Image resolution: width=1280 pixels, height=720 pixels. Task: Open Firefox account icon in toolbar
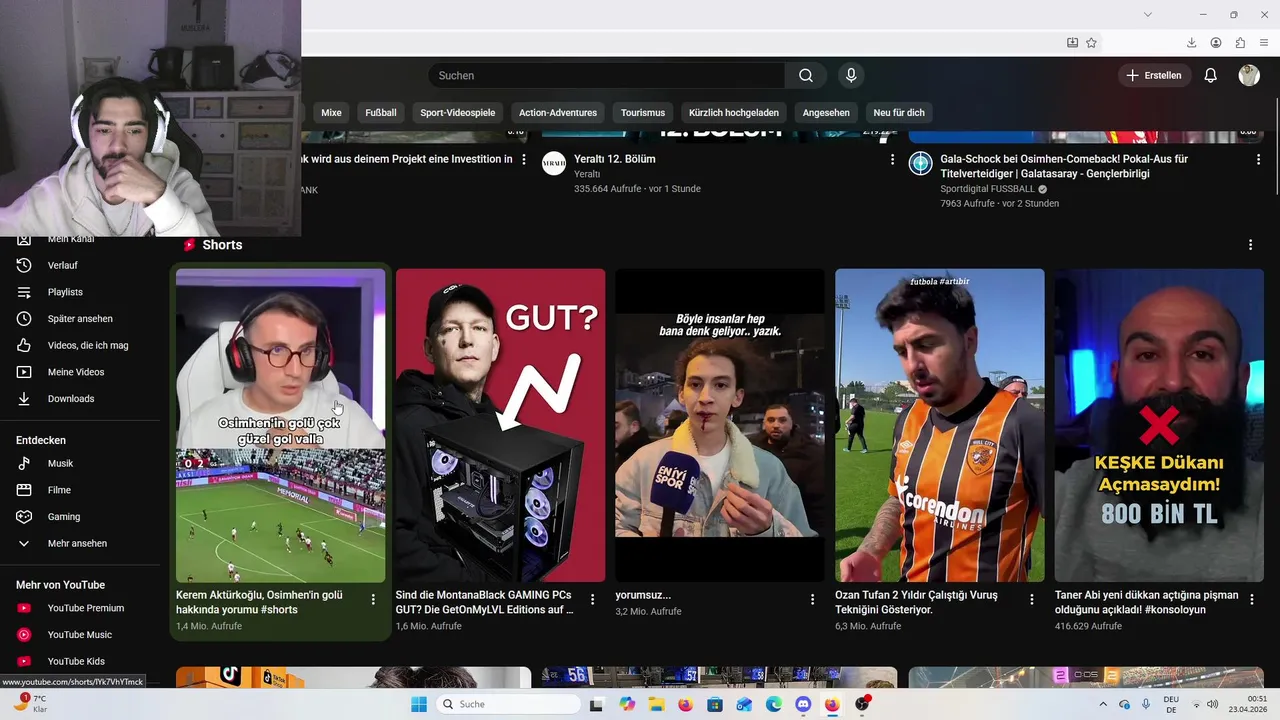(x=1216, y=43)
